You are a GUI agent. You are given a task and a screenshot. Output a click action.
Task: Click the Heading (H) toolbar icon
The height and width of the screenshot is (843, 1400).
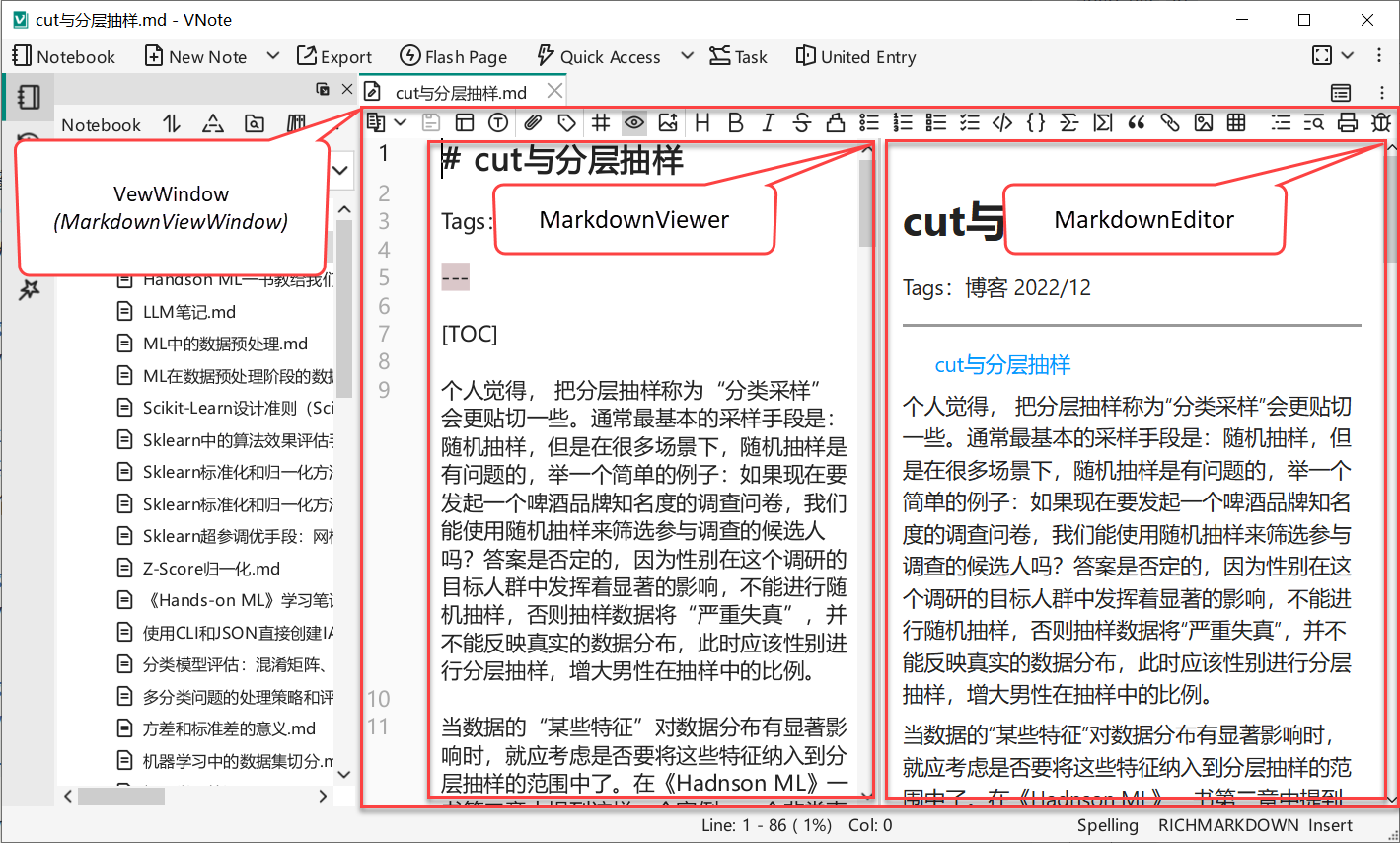pos(702,122)
